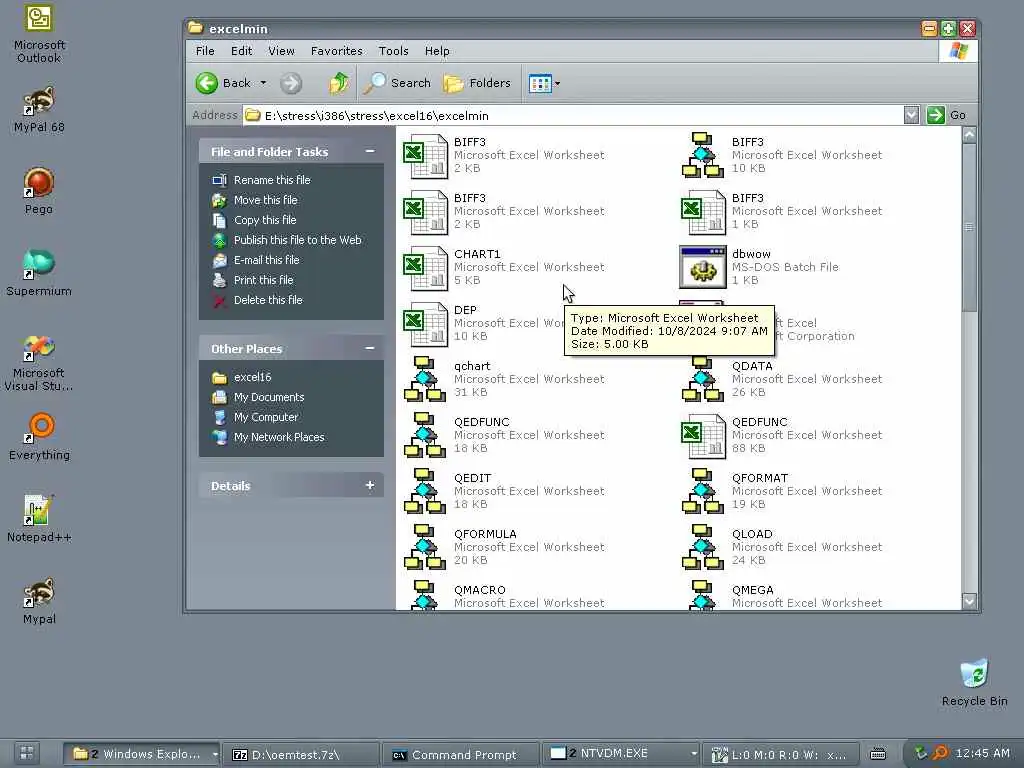Click the Go button
The height and width of the screenshot is (768, 1024).
946,115
